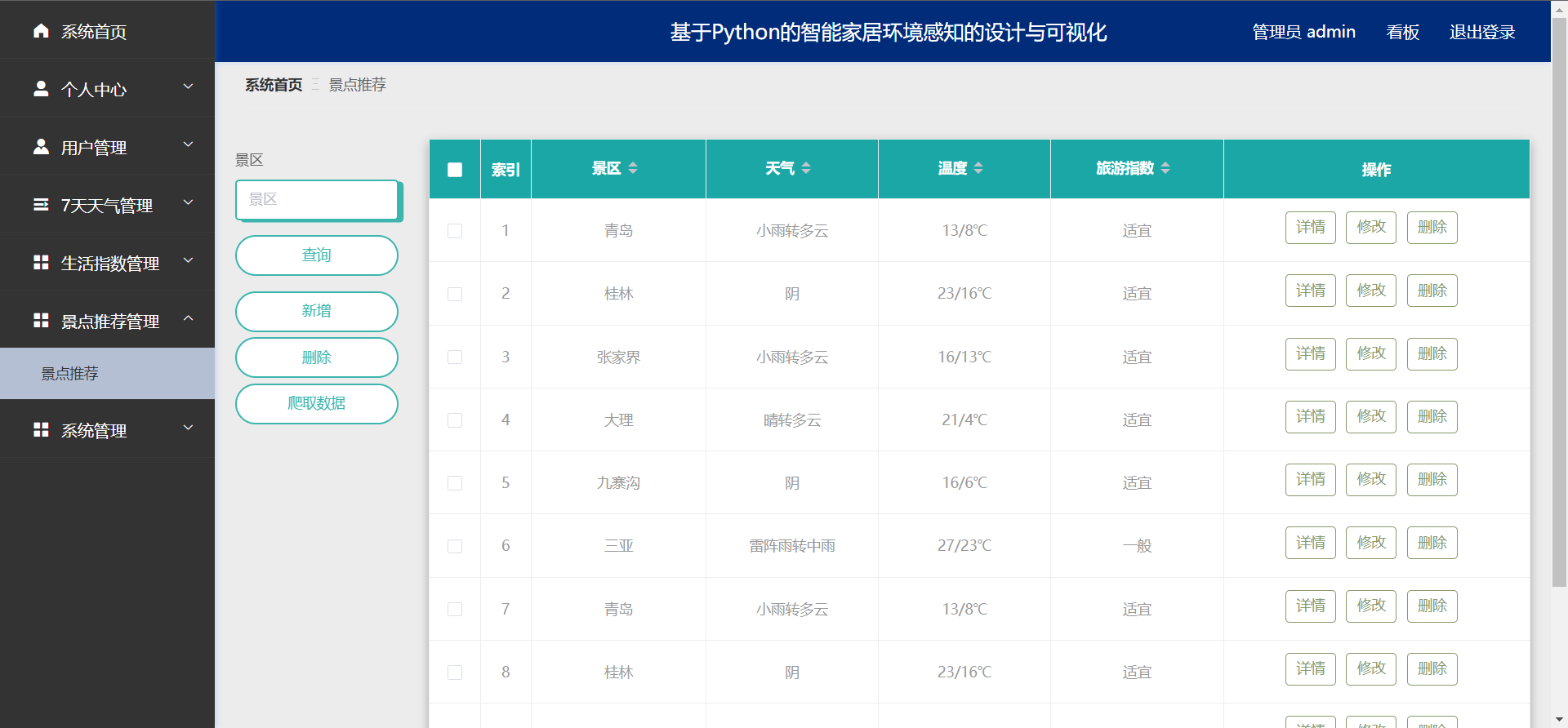Check the row 2 桂林 checkbox
Screen dimensions: 1568x728
[x=455, y=294]
